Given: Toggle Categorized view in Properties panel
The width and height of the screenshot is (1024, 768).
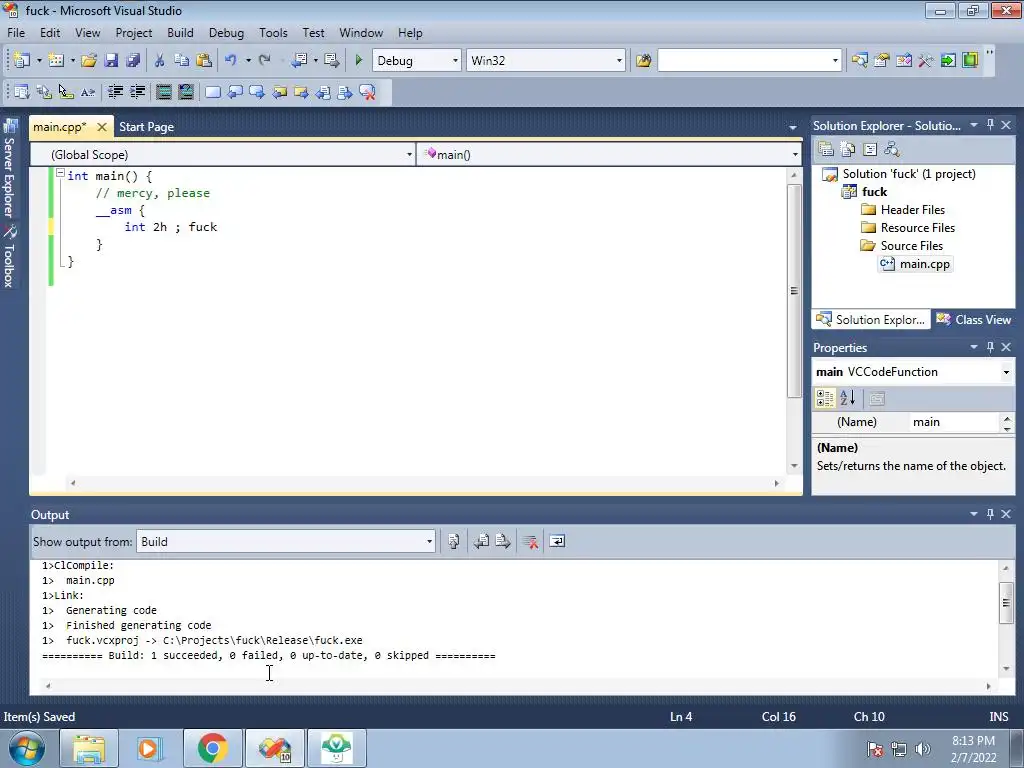Looking at the screenshot, I should point(825,398).
